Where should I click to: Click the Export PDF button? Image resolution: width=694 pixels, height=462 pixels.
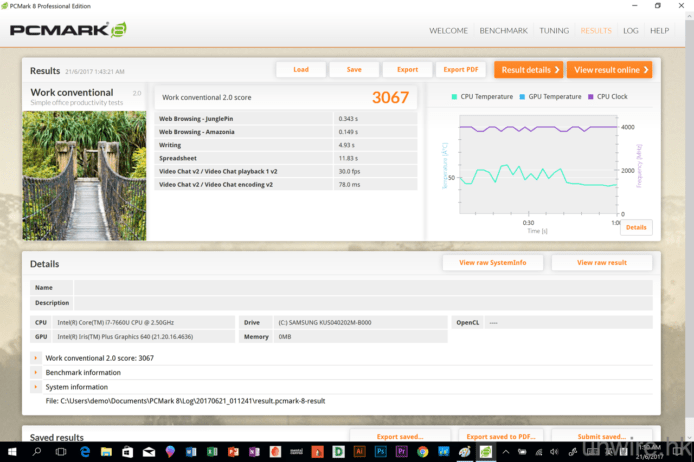coord(461,70)
